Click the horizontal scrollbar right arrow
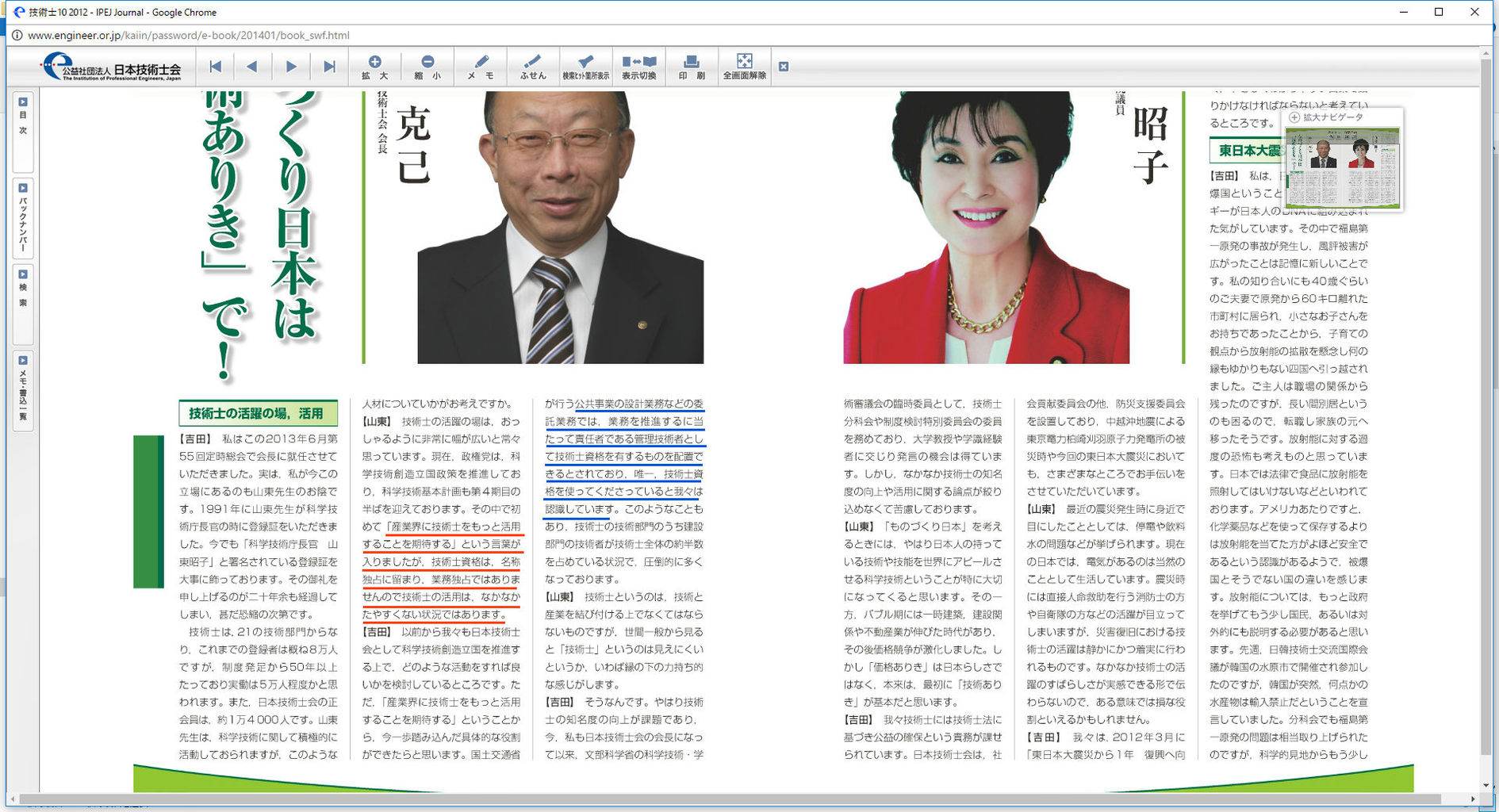This screenshot has height=812, width=1499. [x=1473, y=799]
